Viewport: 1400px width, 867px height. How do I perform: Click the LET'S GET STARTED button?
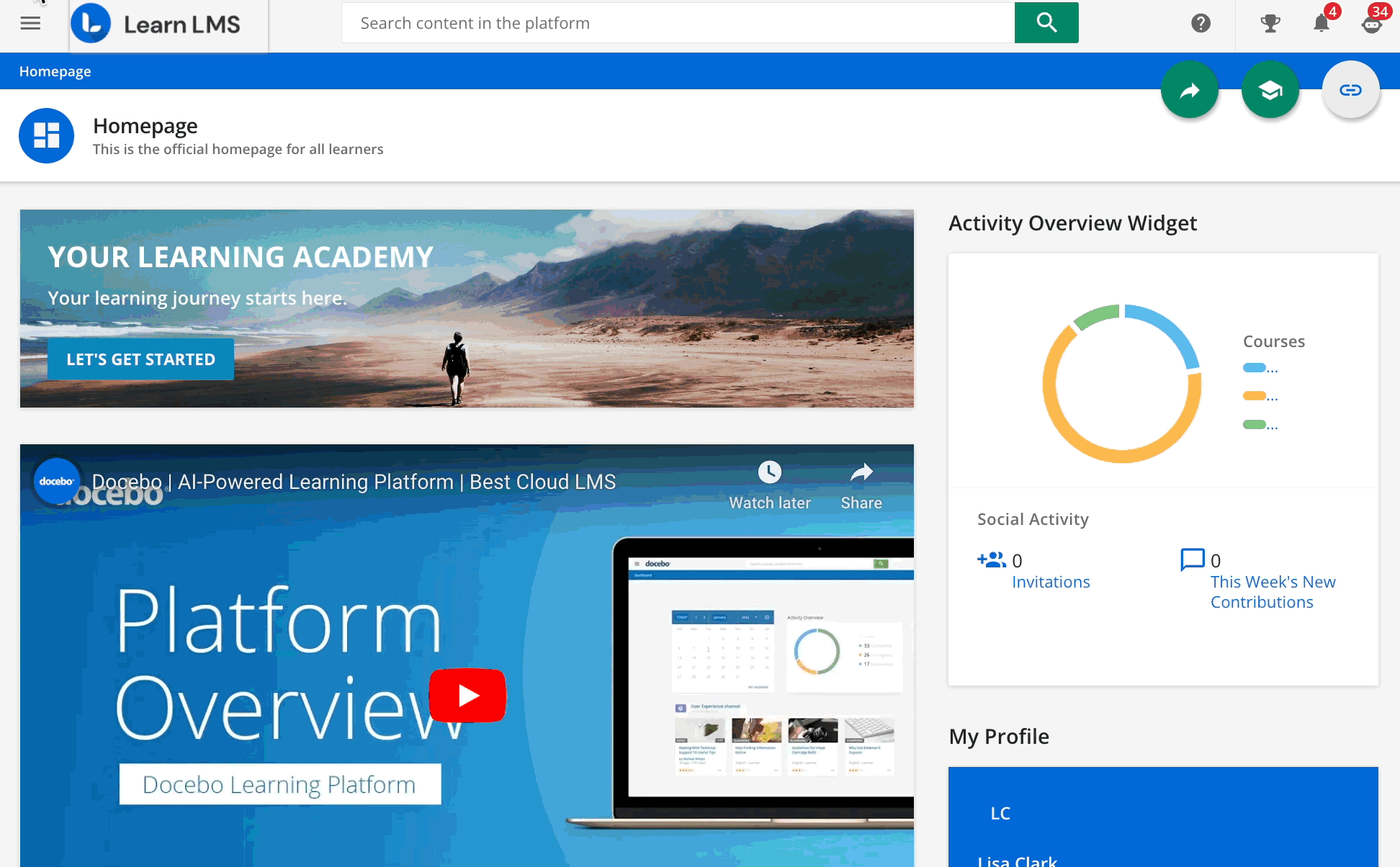[140, 359]
